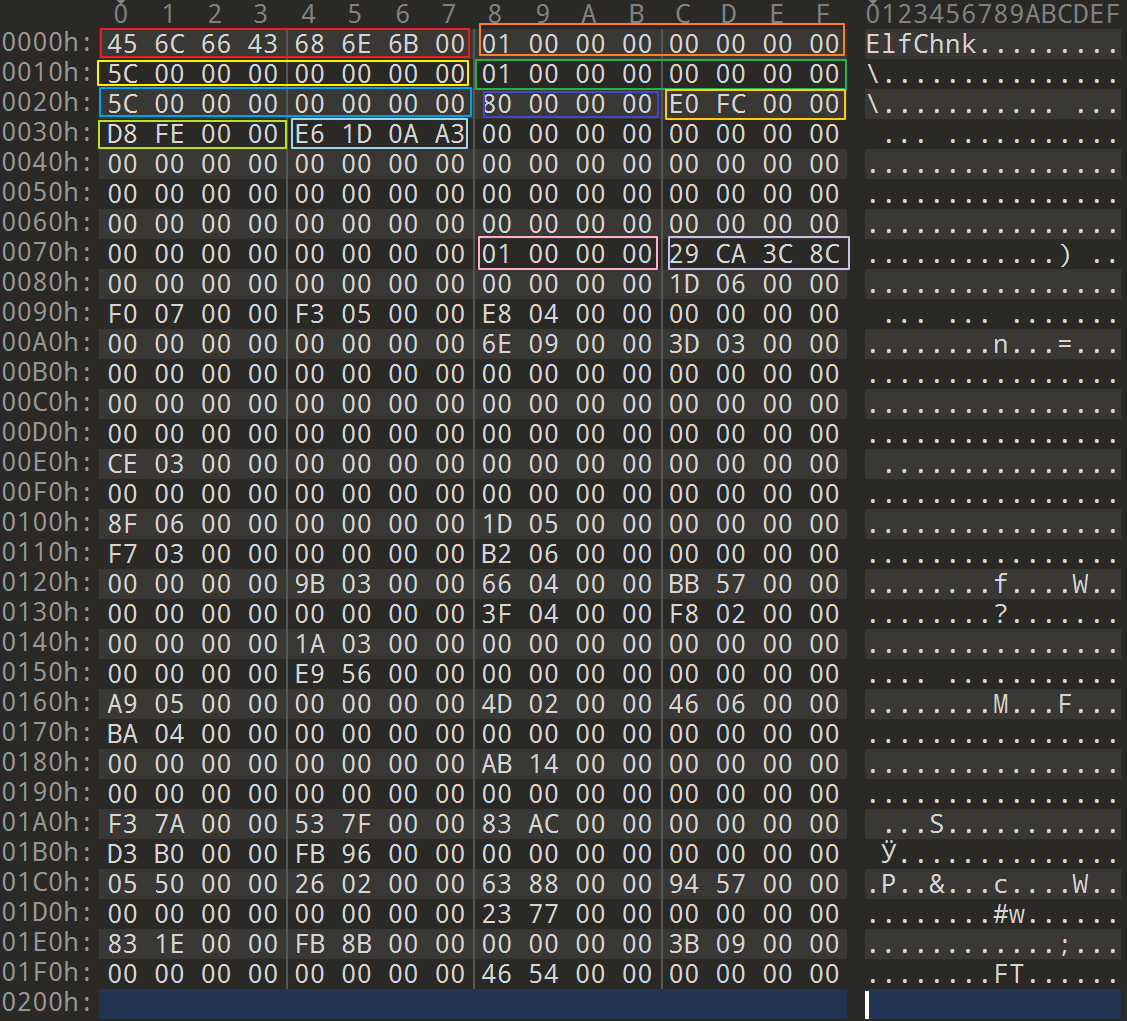Select byte E9 in row 0150h
1127x1021 pixels.
click(x=309, y=674)
